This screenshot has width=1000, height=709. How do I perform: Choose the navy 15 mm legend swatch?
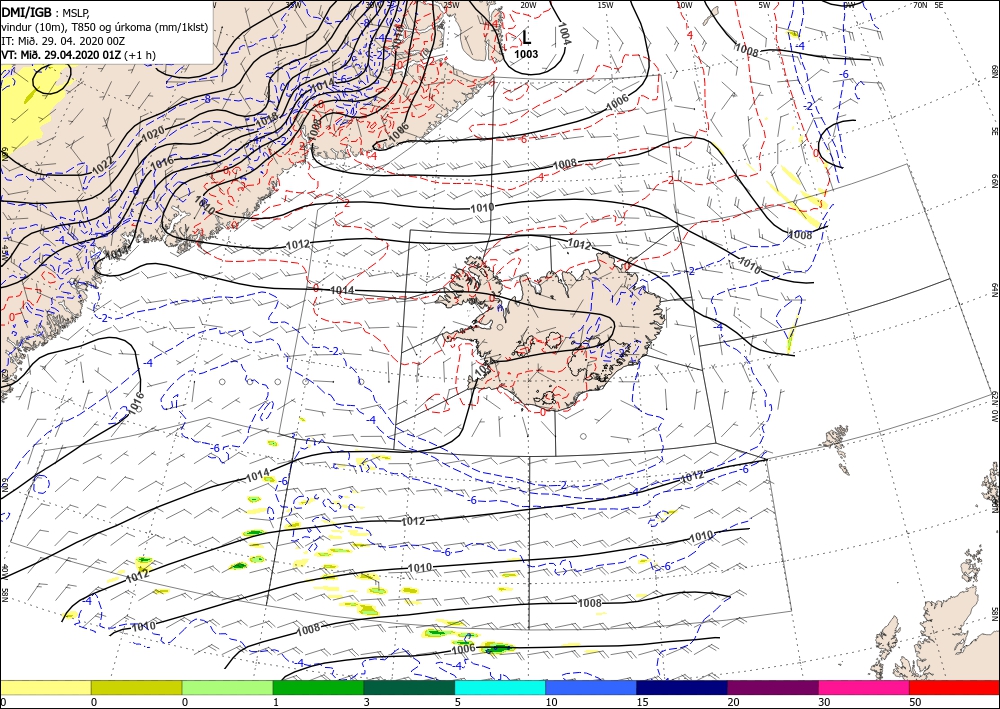tap(682, 687)
